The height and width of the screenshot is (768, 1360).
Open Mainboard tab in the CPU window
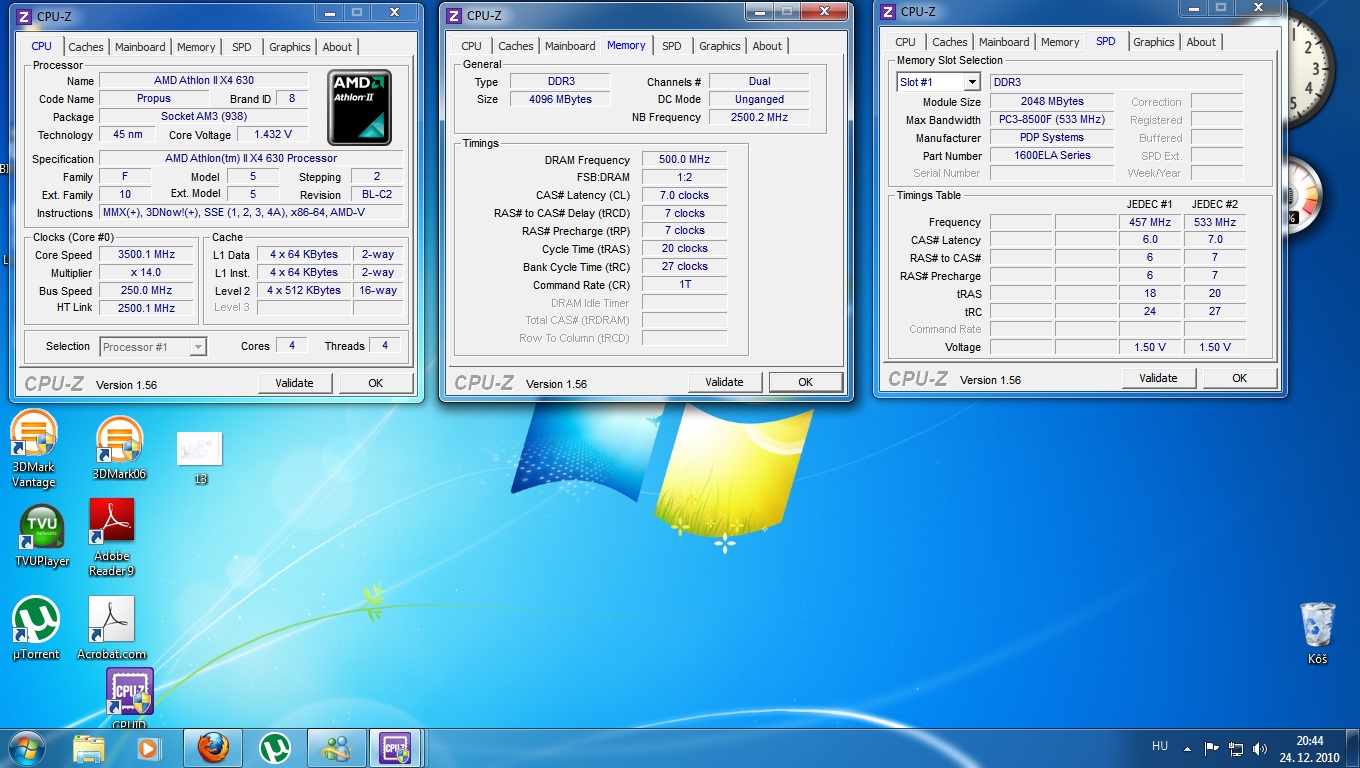pos(140,47)
